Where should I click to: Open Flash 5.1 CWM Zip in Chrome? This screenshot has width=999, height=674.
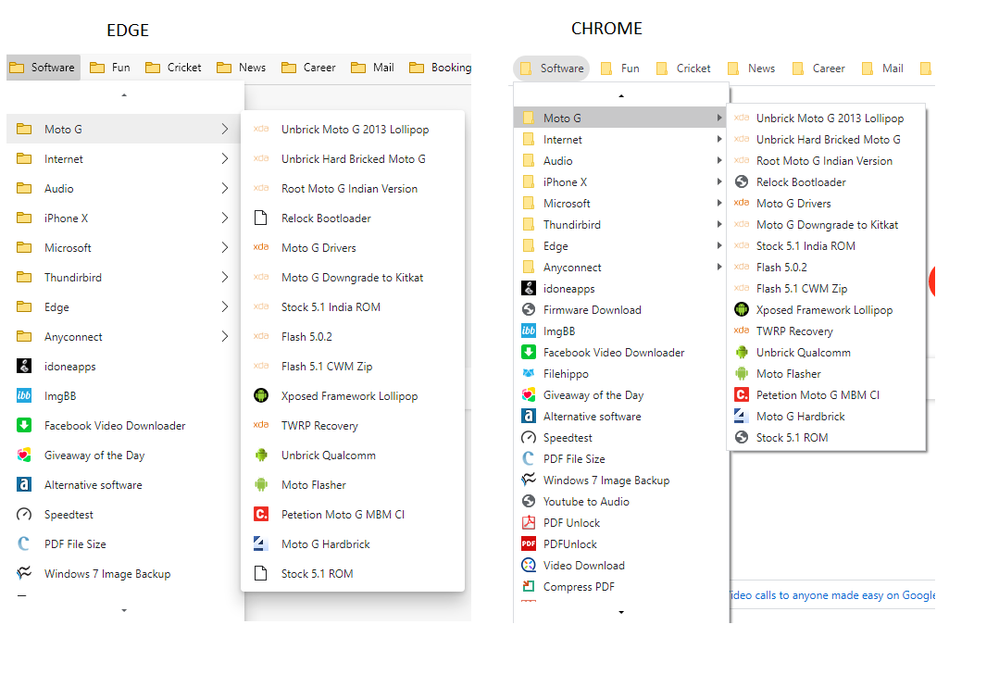(826, 289)
